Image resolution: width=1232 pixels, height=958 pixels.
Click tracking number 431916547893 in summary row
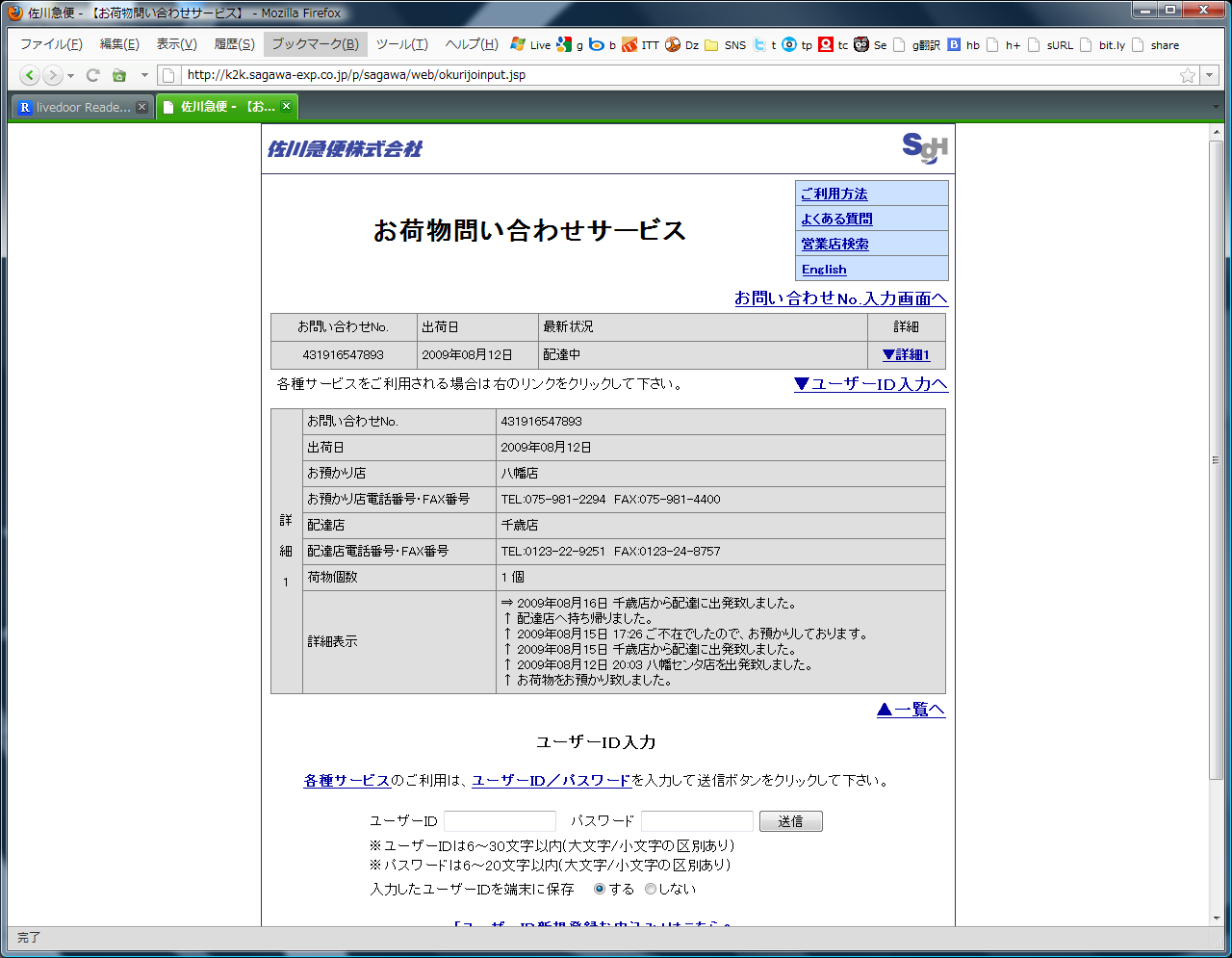pos(344,354)
